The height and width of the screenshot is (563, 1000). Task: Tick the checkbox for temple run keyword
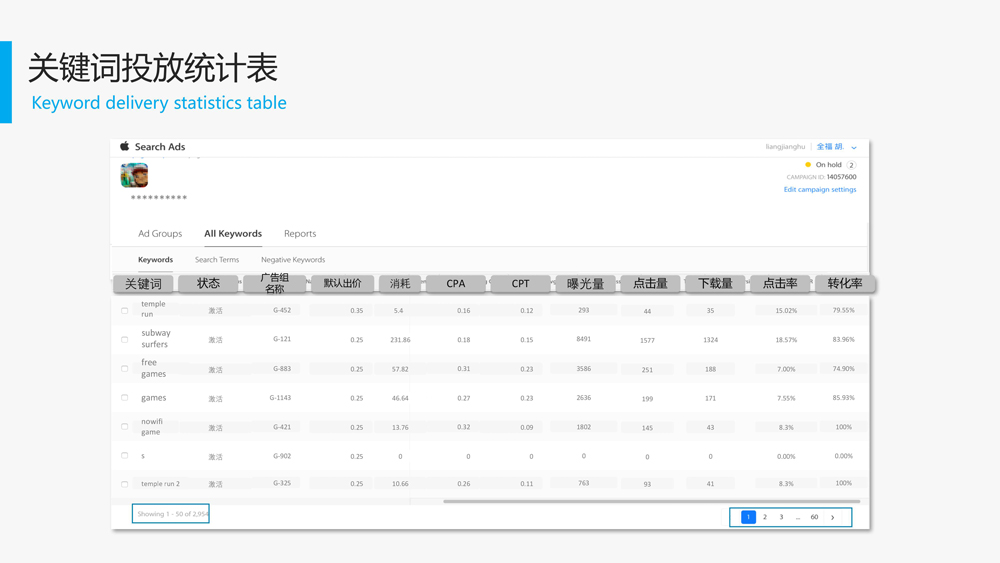[125, 311]
